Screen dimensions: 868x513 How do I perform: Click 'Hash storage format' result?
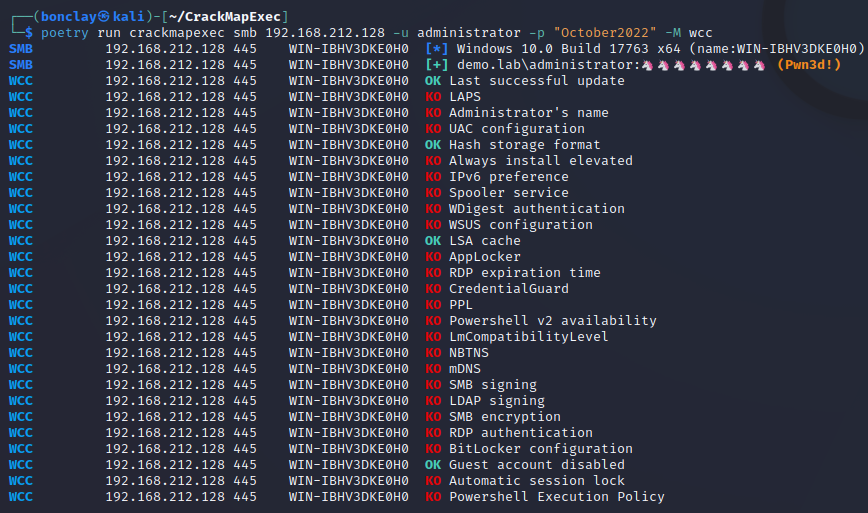click(525, 145)
